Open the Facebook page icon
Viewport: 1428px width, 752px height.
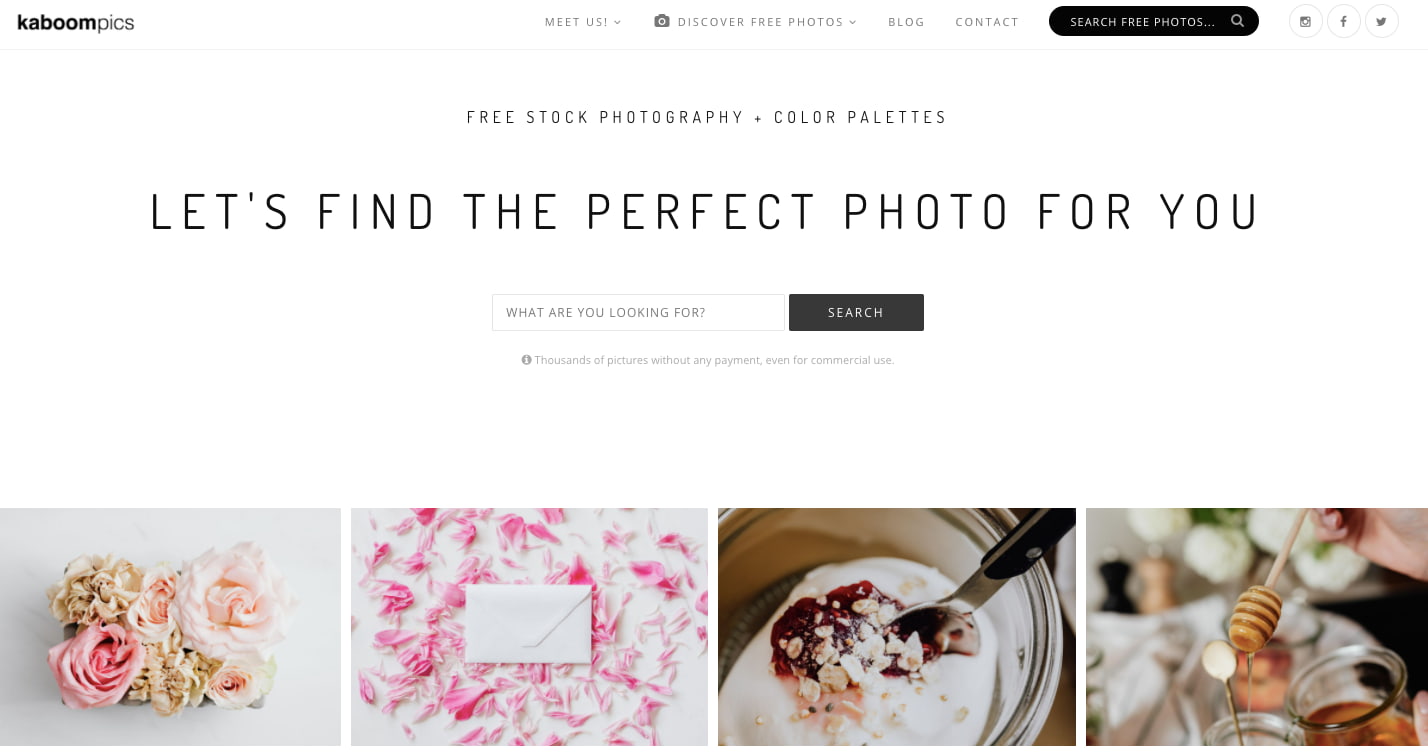1343,21
